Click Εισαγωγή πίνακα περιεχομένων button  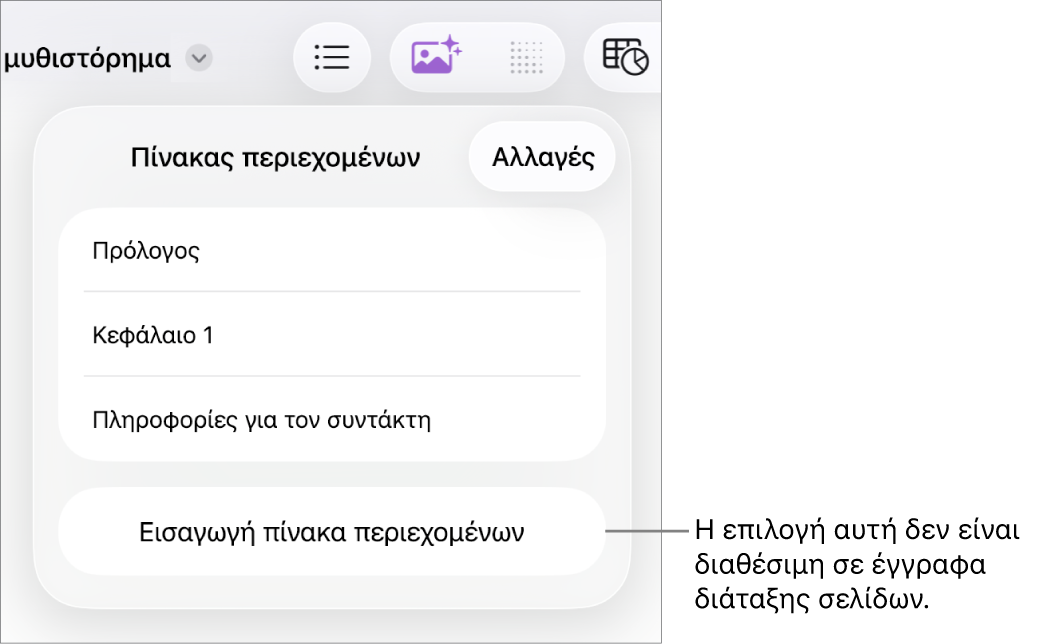coord(332,532)
